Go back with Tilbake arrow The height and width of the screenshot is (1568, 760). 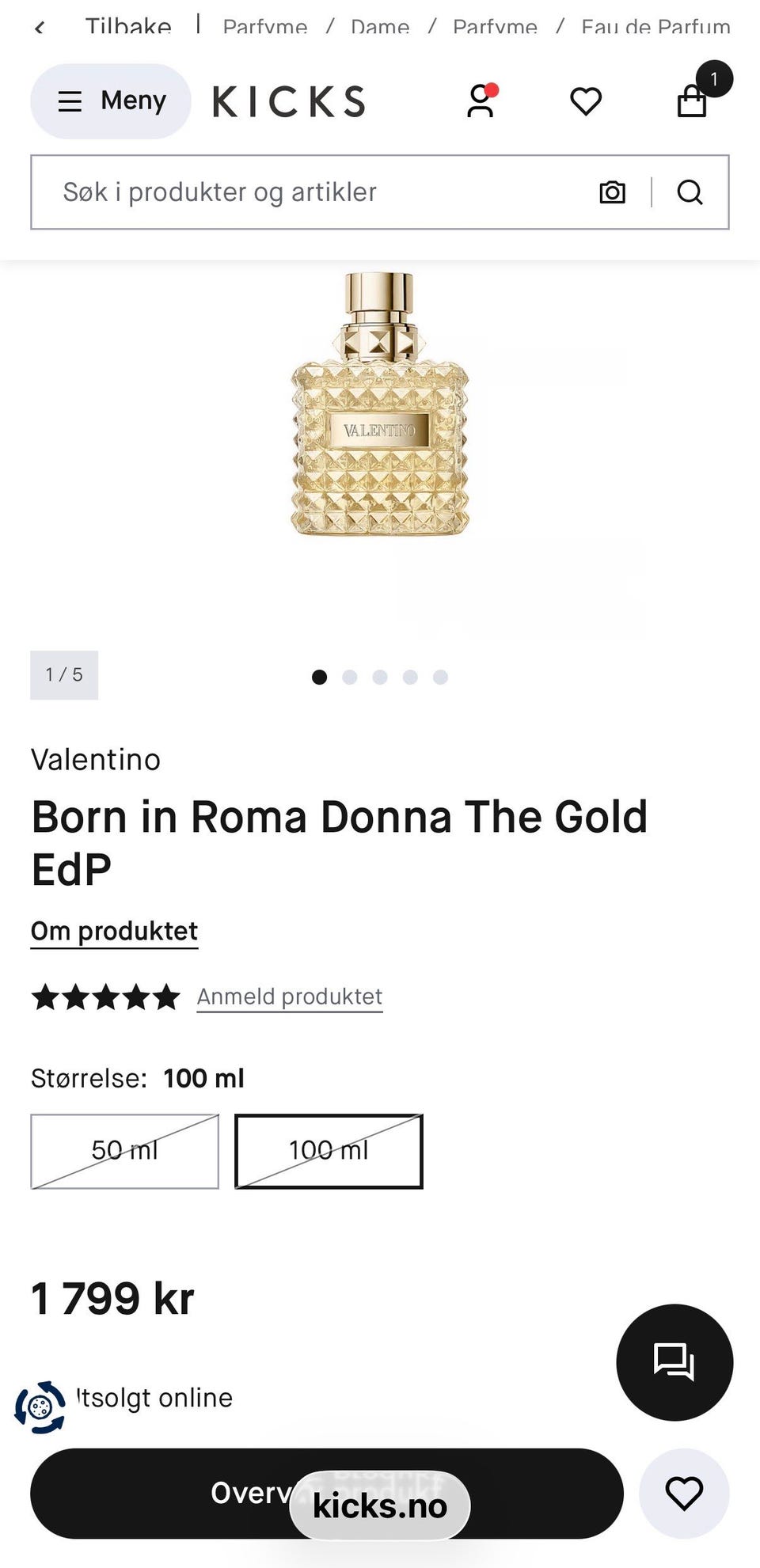coord(40,28)
